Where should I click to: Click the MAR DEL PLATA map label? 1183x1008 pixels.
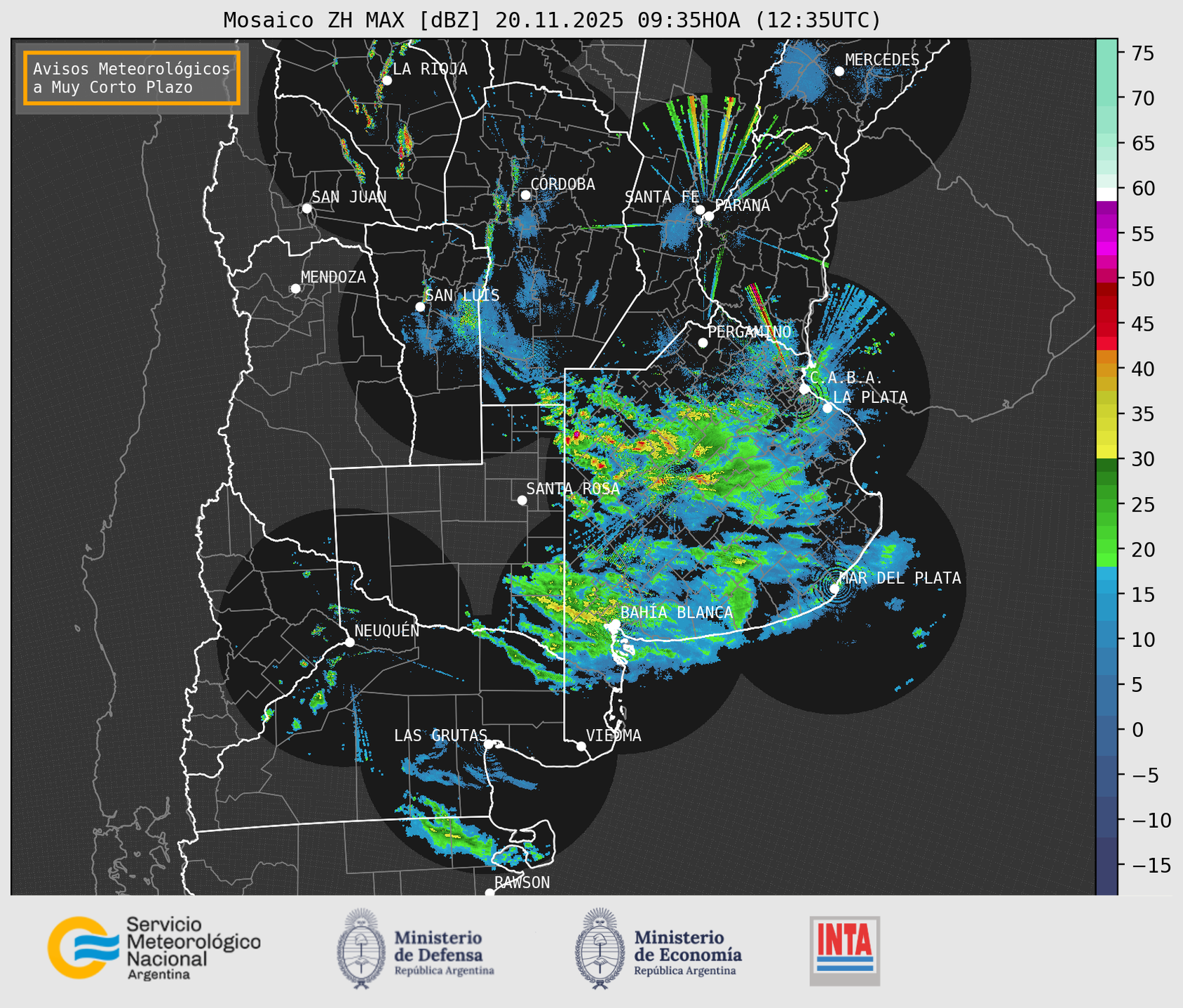coord(900,578)
